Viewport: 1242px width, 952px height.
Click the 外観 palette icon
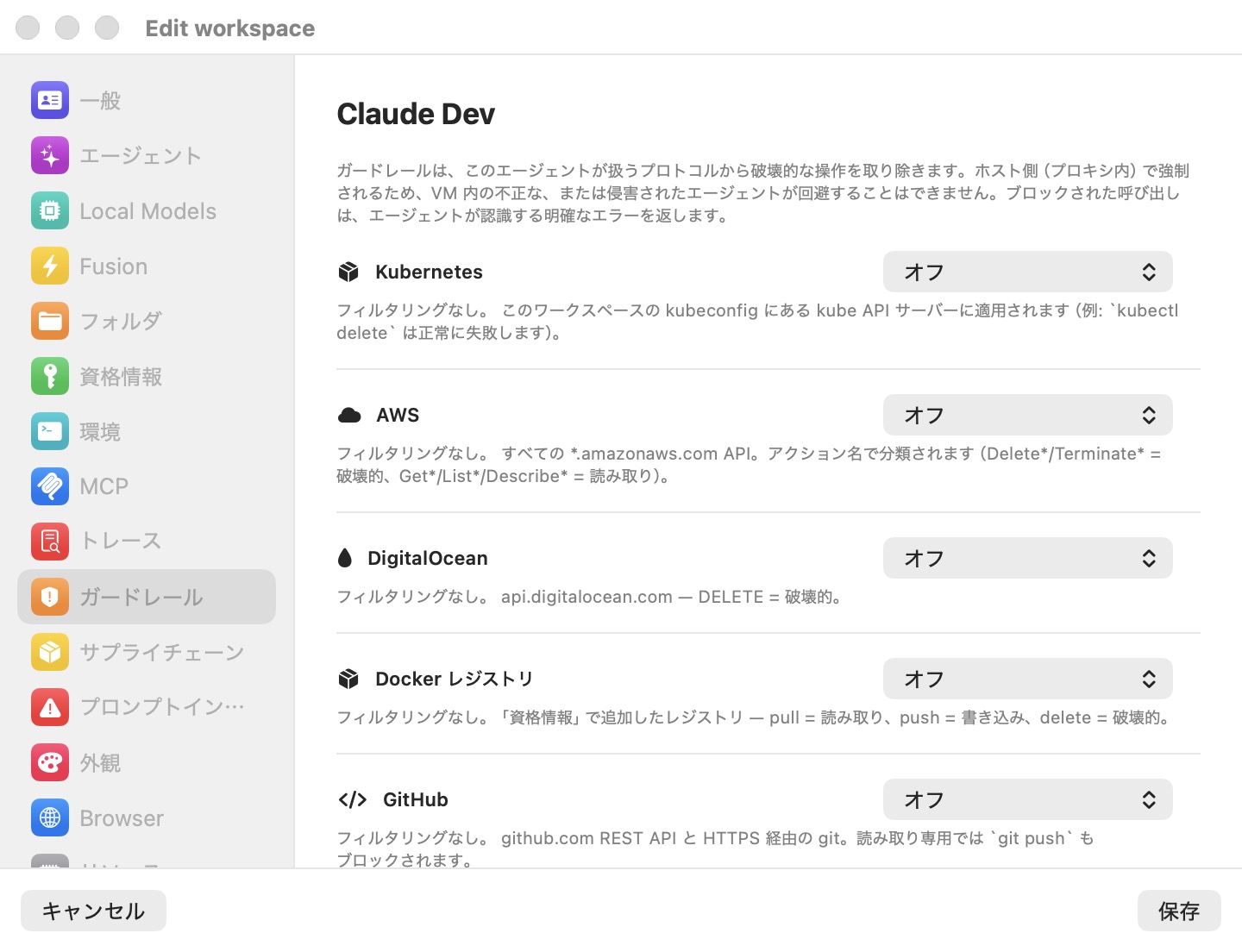pyautogui.click(x=50, y=762)
